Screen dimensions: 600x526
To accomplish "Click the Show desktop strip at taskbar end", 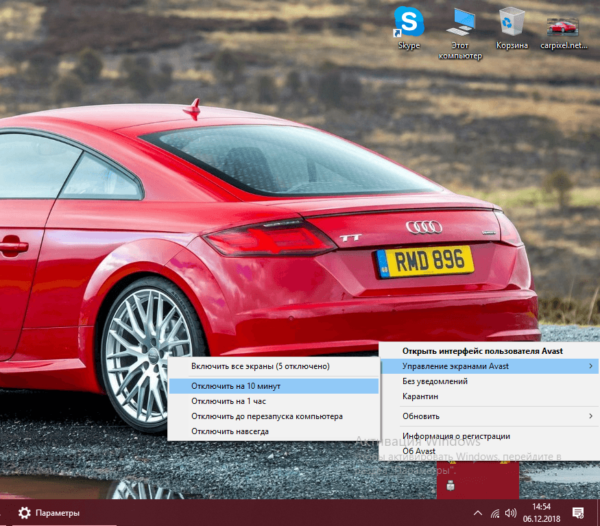I will (598, 513).
